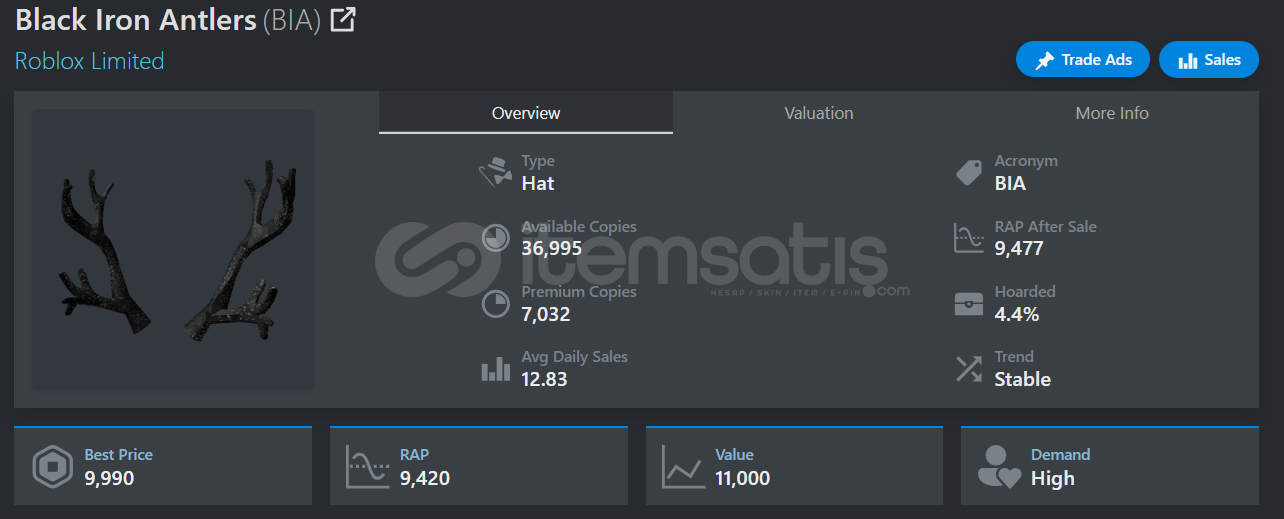Click the hat Type icon

[495, 172]
